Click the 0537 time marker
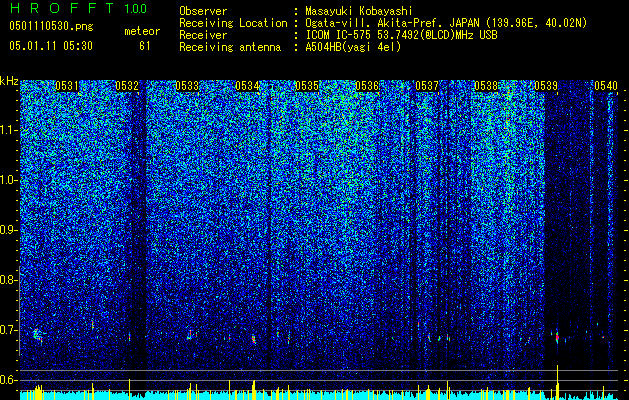 427,86
